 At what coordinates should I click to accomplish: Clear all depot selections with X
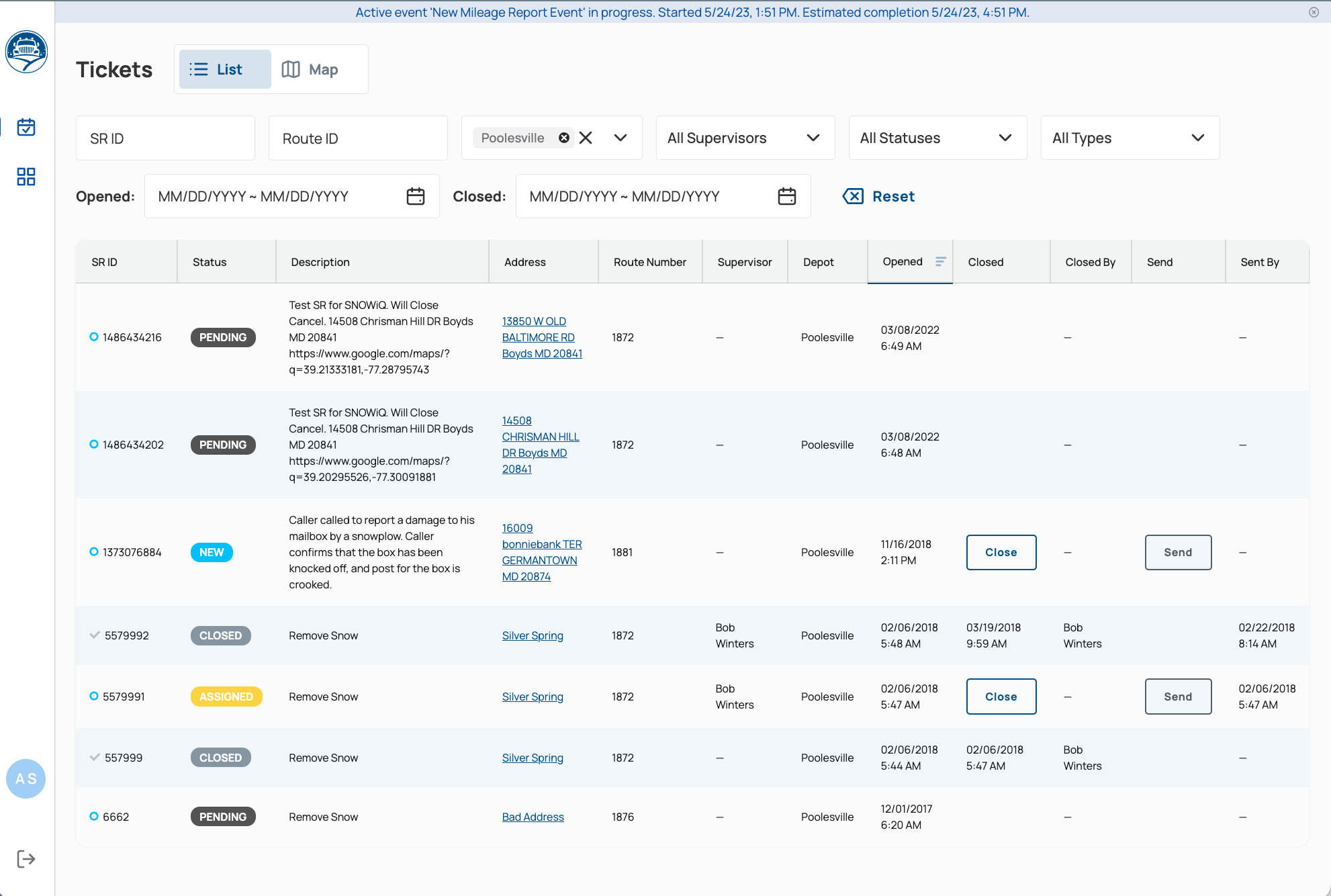[x=586, y=138]
